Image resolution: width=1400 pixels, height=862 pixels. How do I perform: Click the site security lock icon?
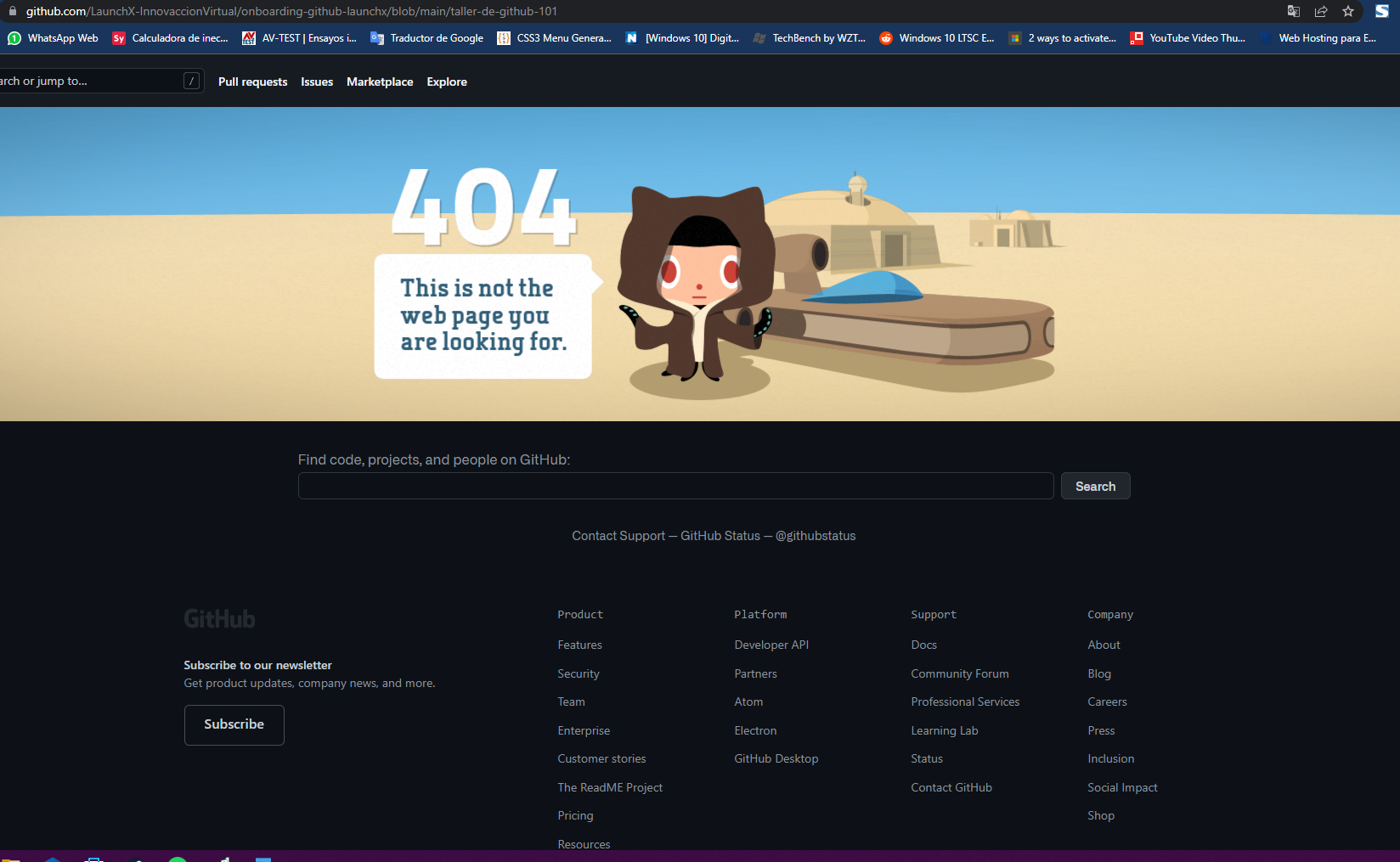(x=13, y=12)
